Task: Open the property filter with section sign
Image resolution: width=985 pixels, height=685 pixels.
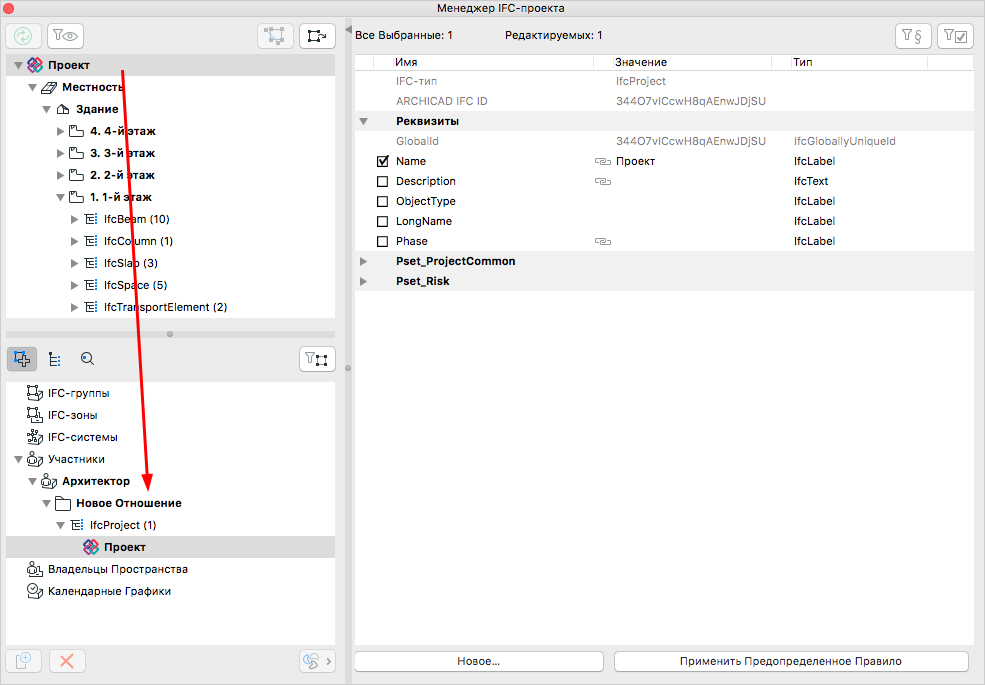Action: (x=912, y=36)
